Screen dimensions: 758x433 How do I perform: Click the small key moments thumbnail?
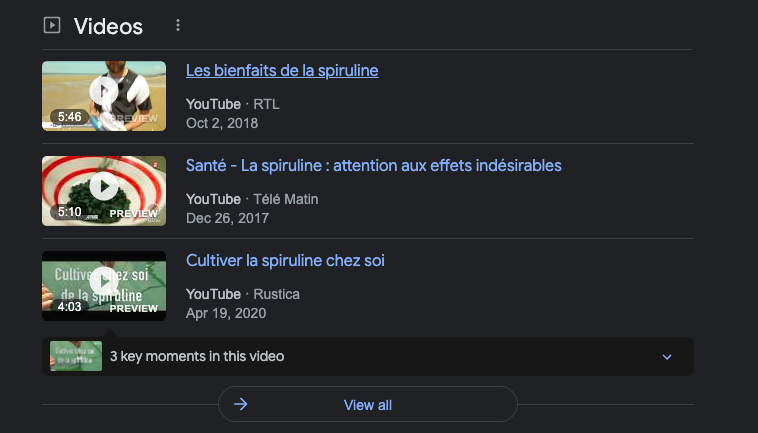[76, 356]
